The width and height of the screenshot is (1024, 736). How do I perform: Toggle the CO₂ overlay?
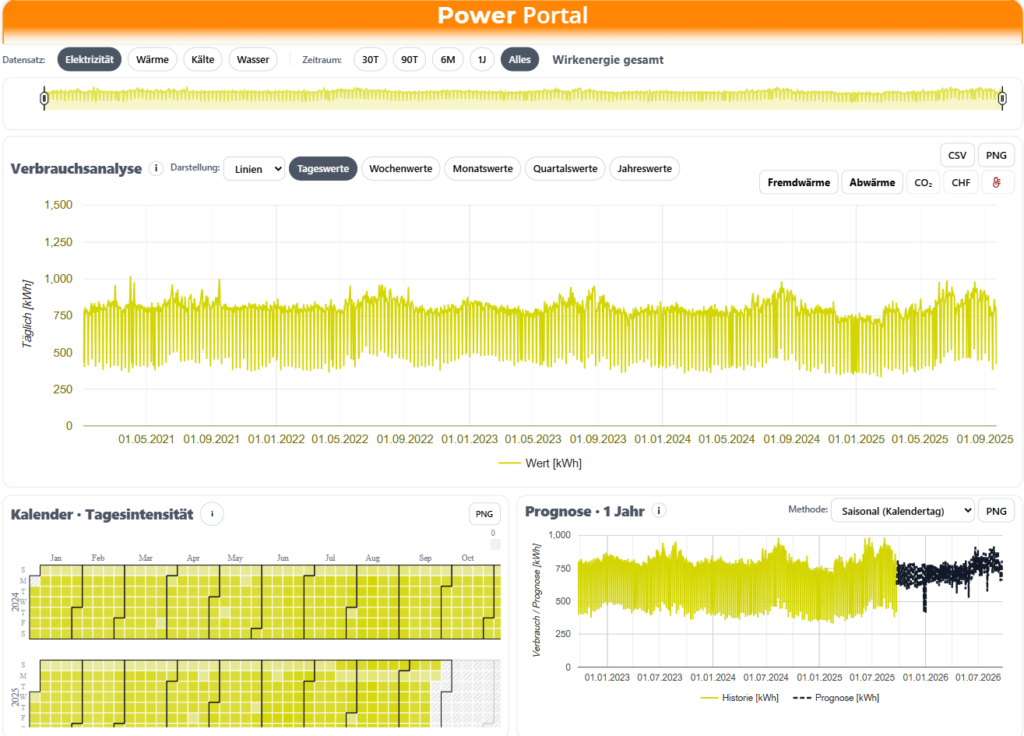[x=923, y=183]
